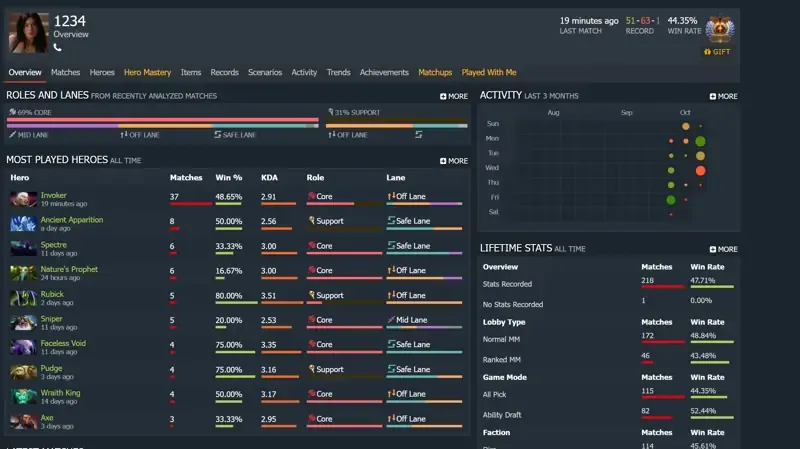Click the Win % column header
Viewport: 800px width, 449px height.
pyautogui.click(x=229, y=178)
